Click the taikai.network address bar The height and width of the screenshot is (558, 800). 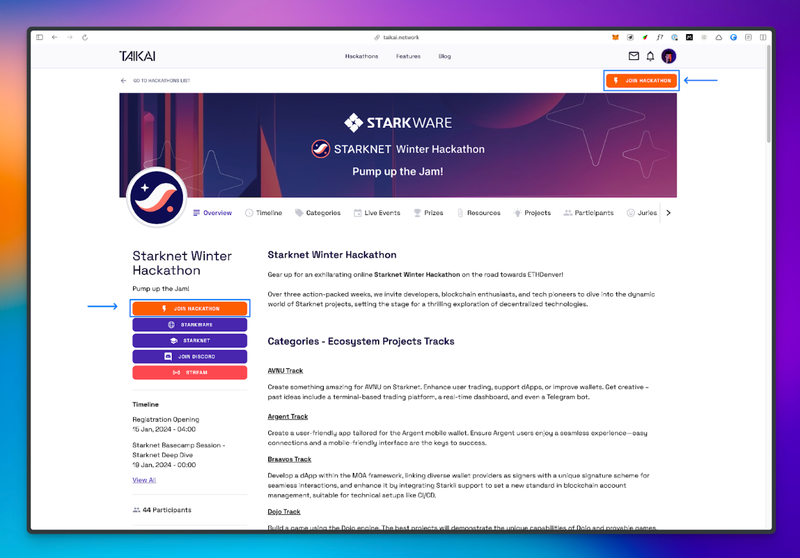[x=400, y=37]
